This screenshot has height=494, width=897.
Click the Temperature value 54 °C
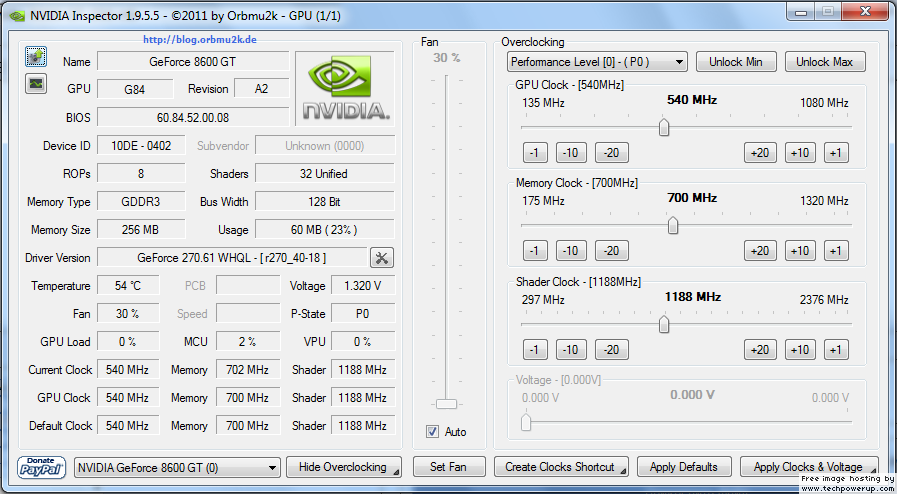tap(128, 286)
